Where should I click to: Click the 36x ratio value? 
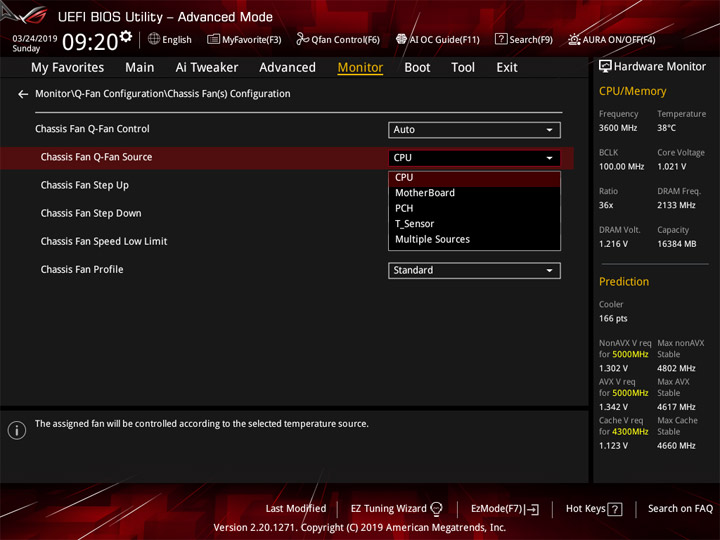(606, 205)
